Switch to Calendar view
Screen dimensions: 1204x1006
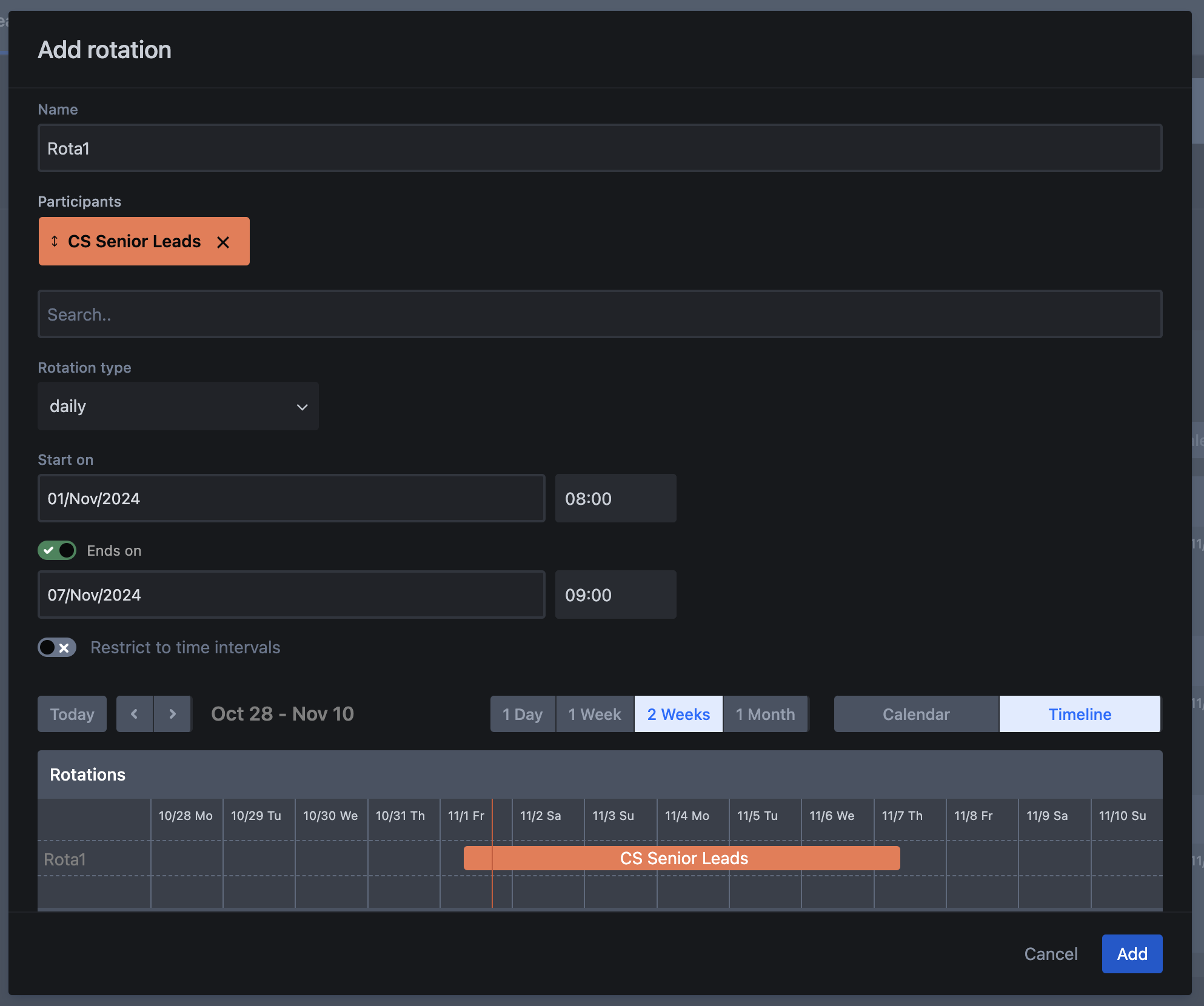point(916,714)
